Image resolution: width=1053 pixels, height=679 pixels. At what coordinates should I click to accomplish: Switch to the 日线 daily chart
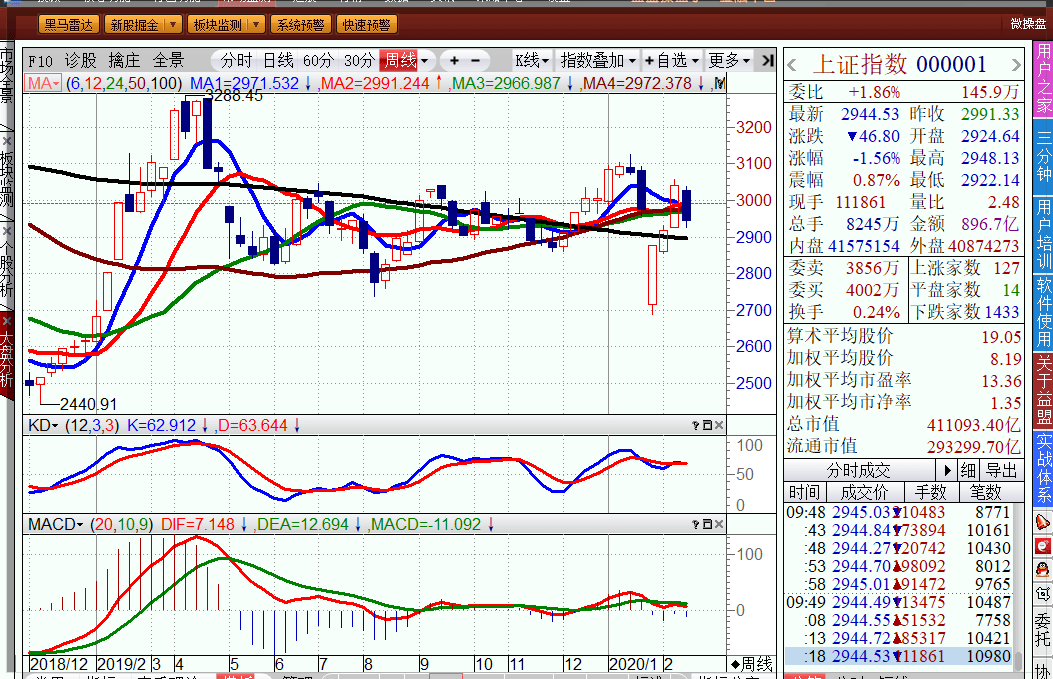[x=278, y=61]
